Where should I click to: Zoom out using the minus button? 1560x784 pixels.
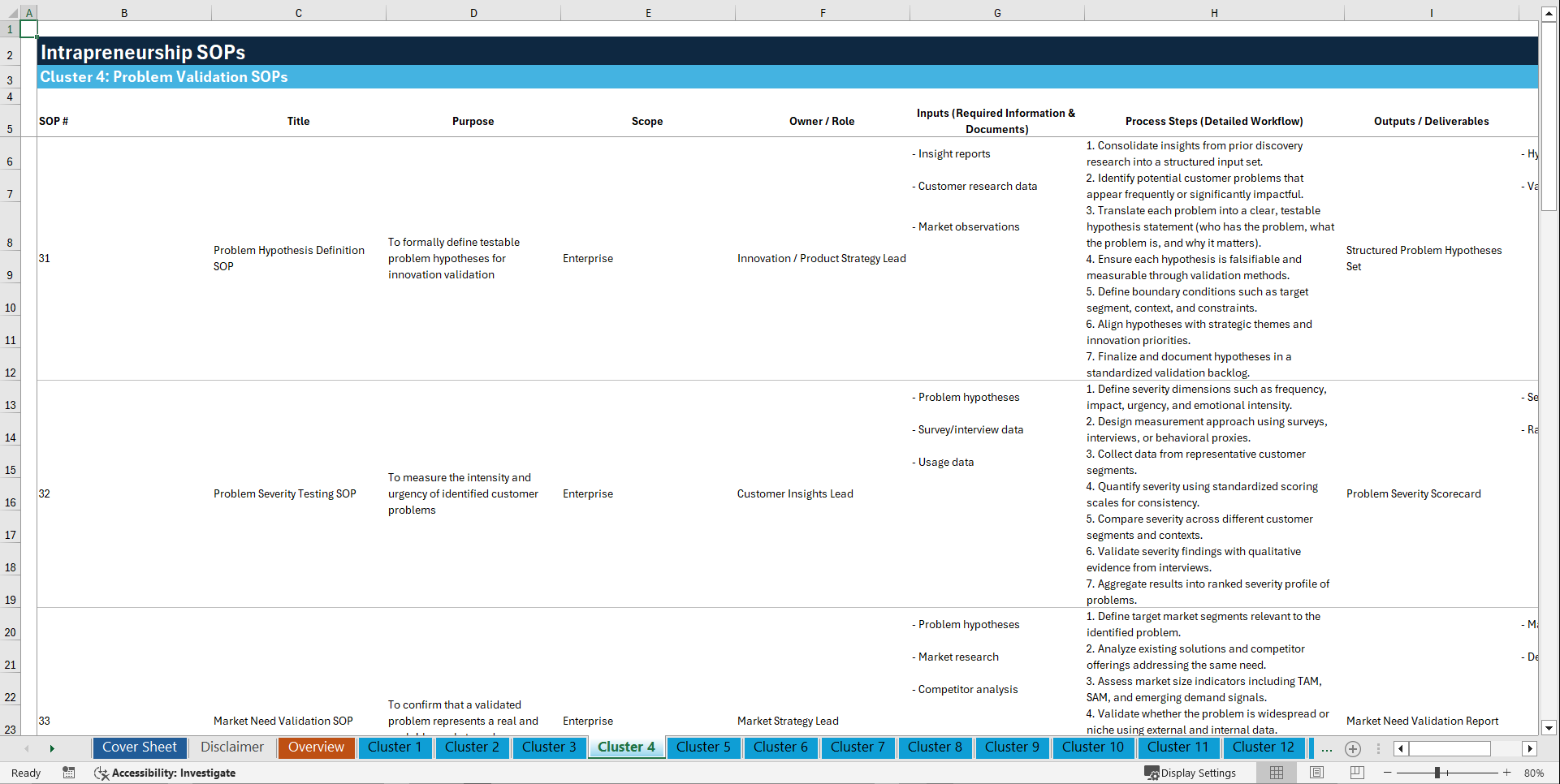(x=1387, y=773)
